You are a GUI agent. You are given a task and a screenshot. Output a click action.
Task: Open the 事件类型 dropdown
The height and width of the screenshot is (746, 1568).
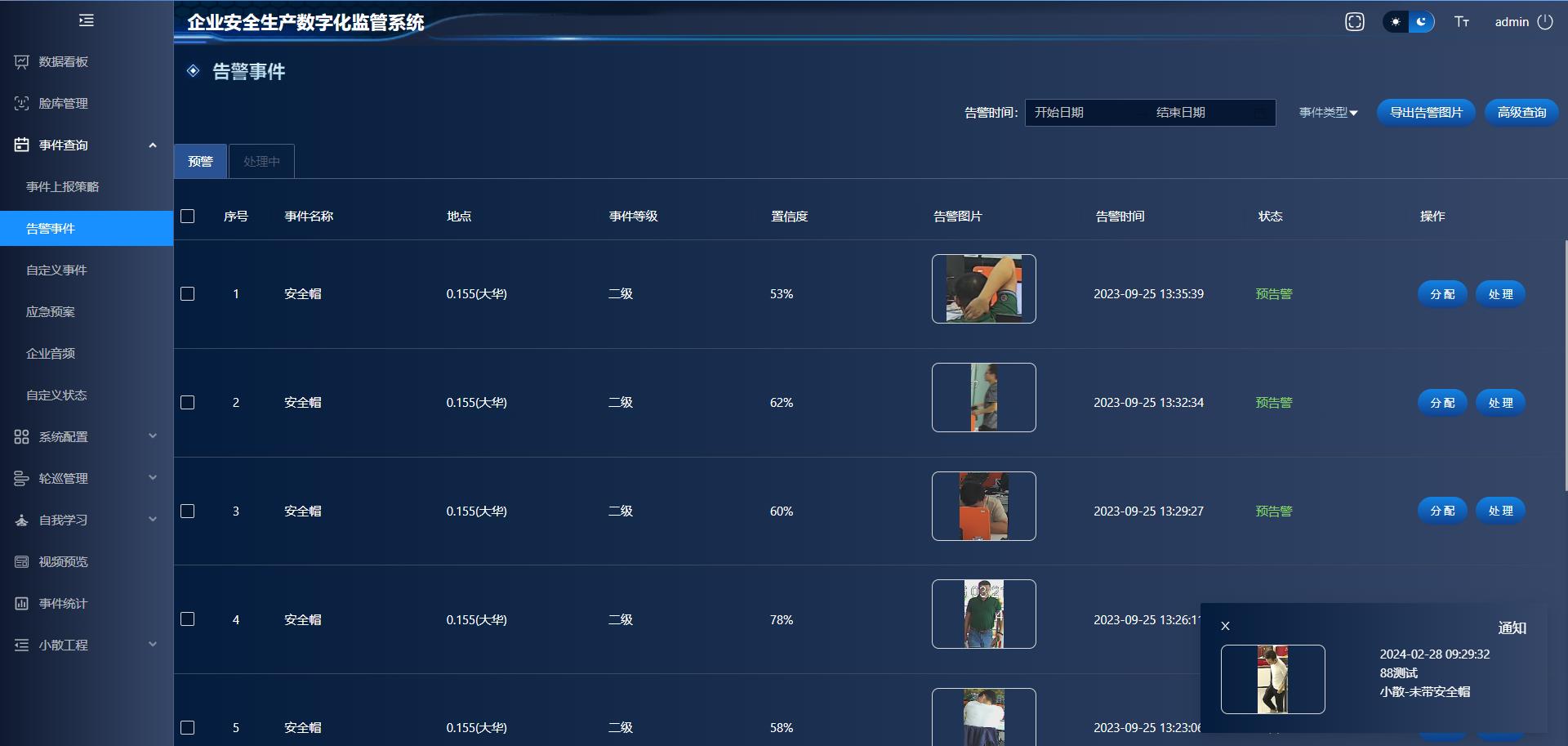click(x=1328, y=113)
